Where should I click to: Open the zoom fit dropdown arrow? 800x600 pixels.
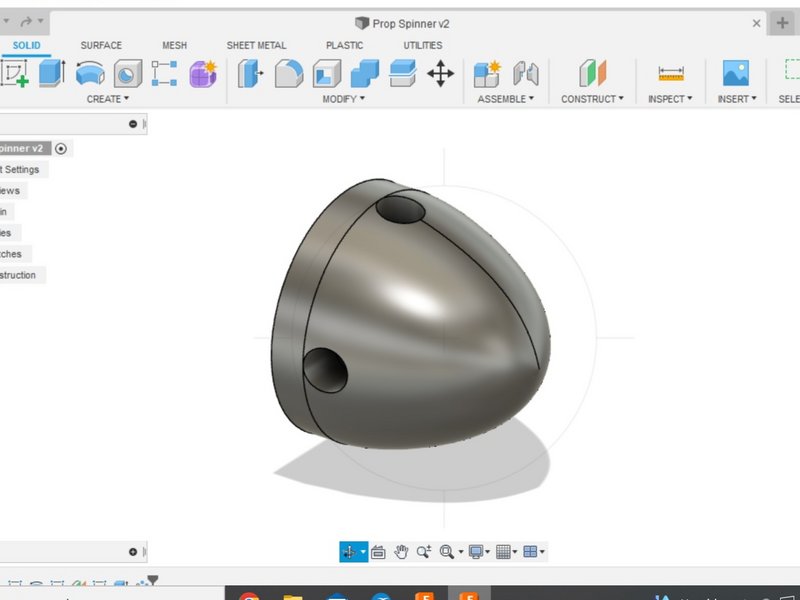click(x=461, y=552)
